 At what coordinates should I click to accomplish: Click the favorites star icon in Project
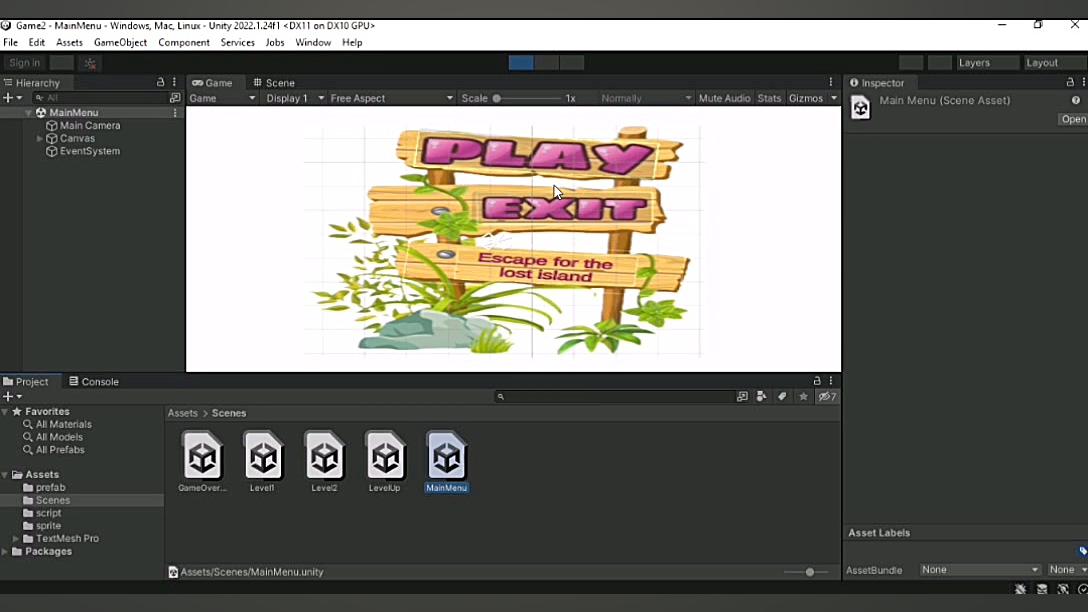(x=803, y=396)
